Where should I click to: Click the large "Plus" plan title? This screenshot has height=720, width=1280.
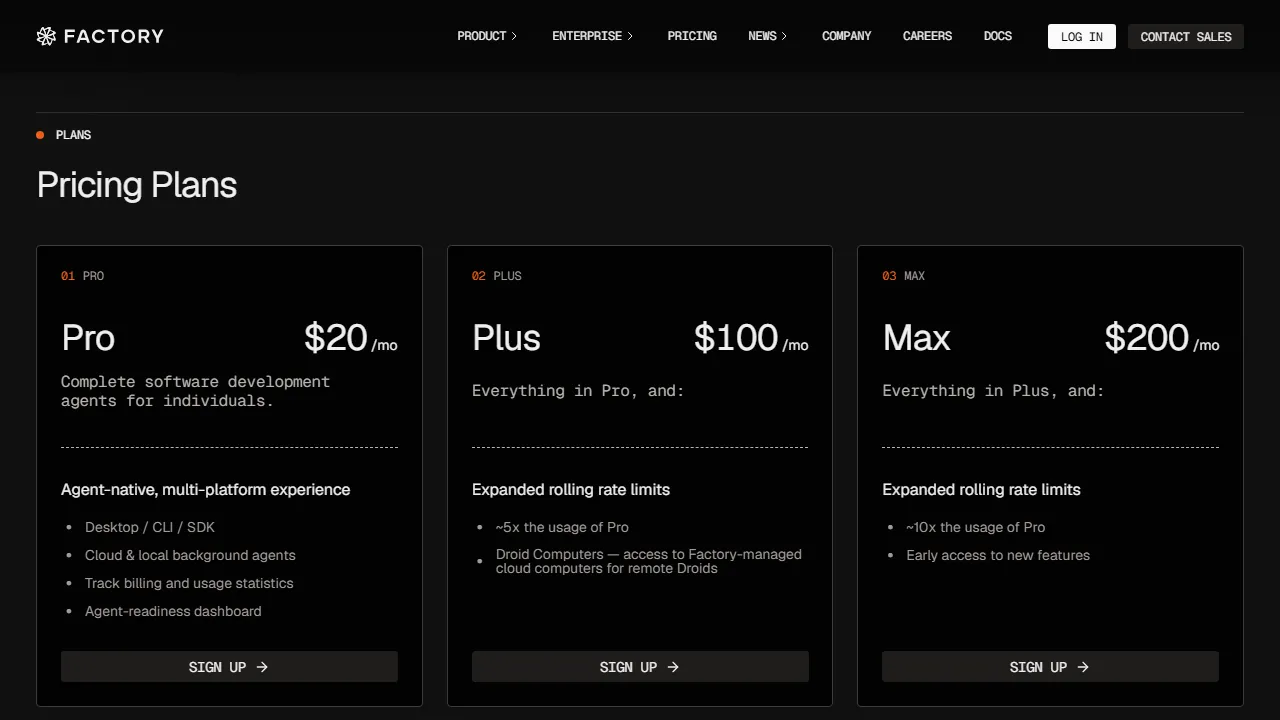pyautogui.click(x=506, y=338)
